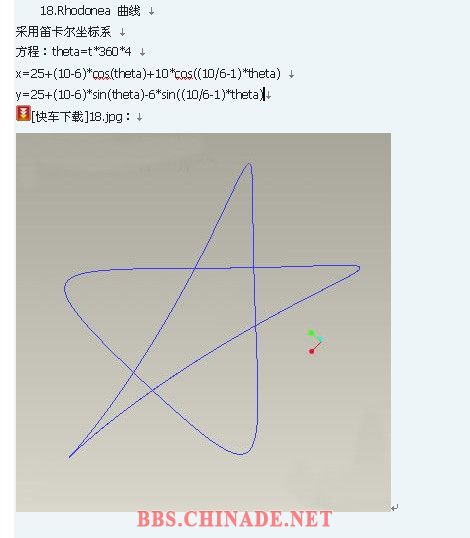Click the cyan axis origin marker

point(320,339)
